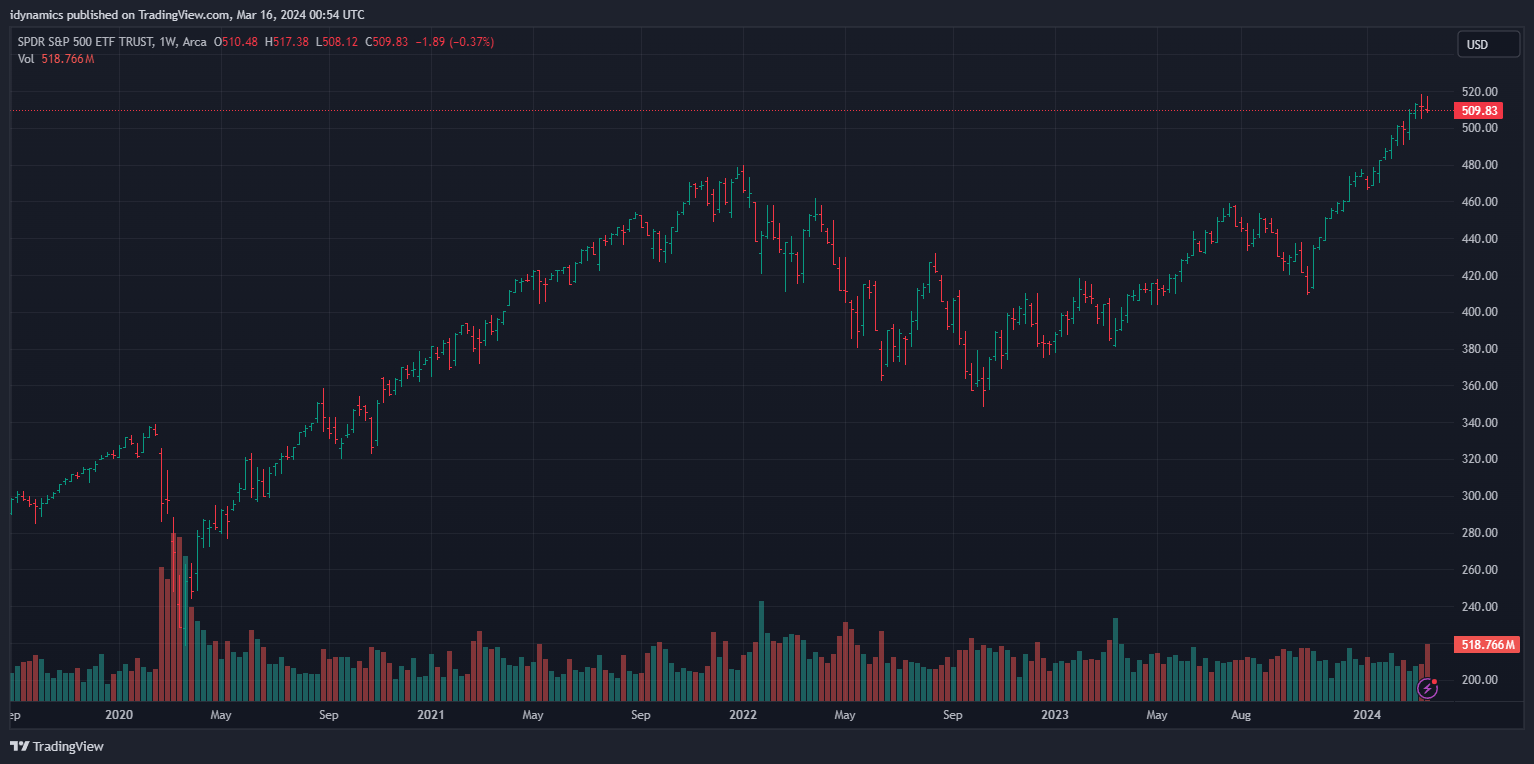This screenshot has height=764, width=1534.
Task: Click the 2022 label on time axis
Action: 743,715
